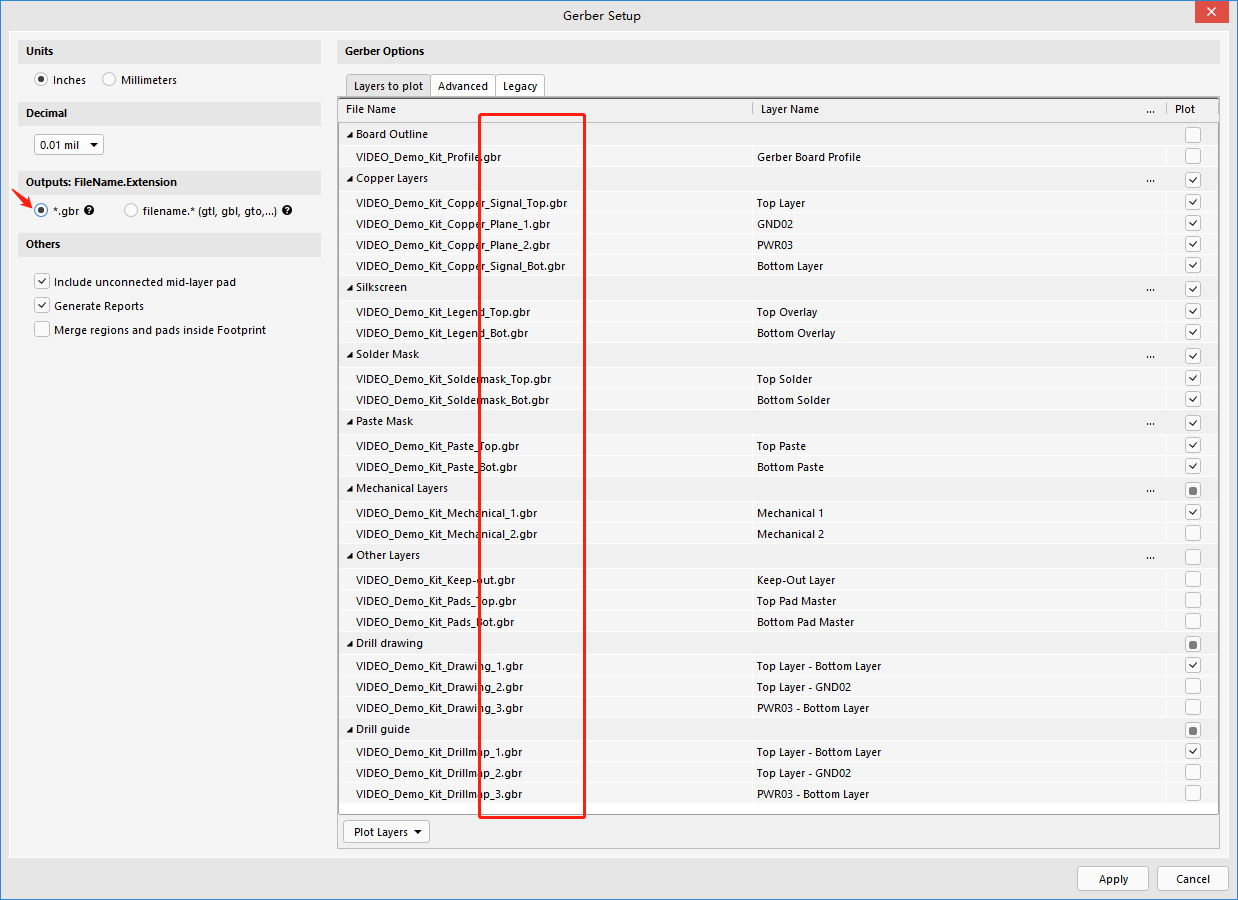Image resolution: width=1238 pixels, height=900 pixels.
Task: Check Plot for Gerber Board Profile
Action: (1193, 157)
